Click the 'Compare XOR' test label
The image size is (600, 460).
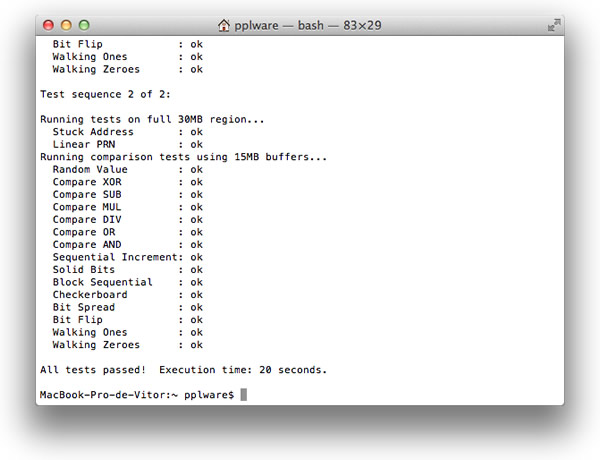(87, 182)
